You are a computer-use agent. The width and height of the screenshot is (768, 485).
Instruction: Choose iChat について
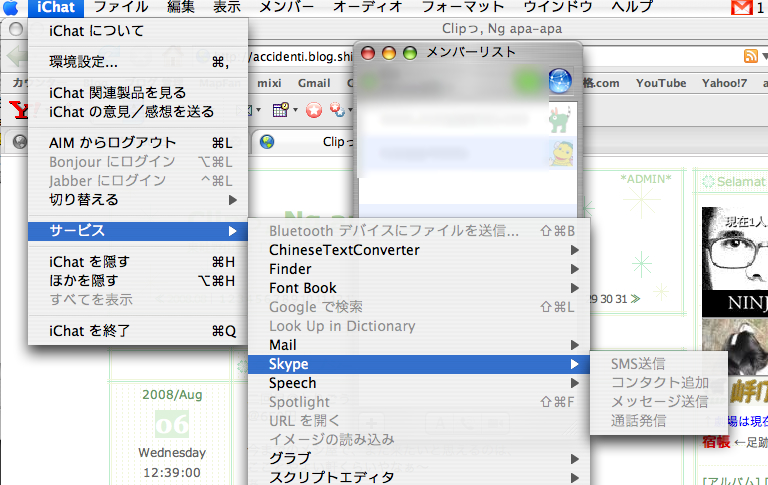pos(138,31)
